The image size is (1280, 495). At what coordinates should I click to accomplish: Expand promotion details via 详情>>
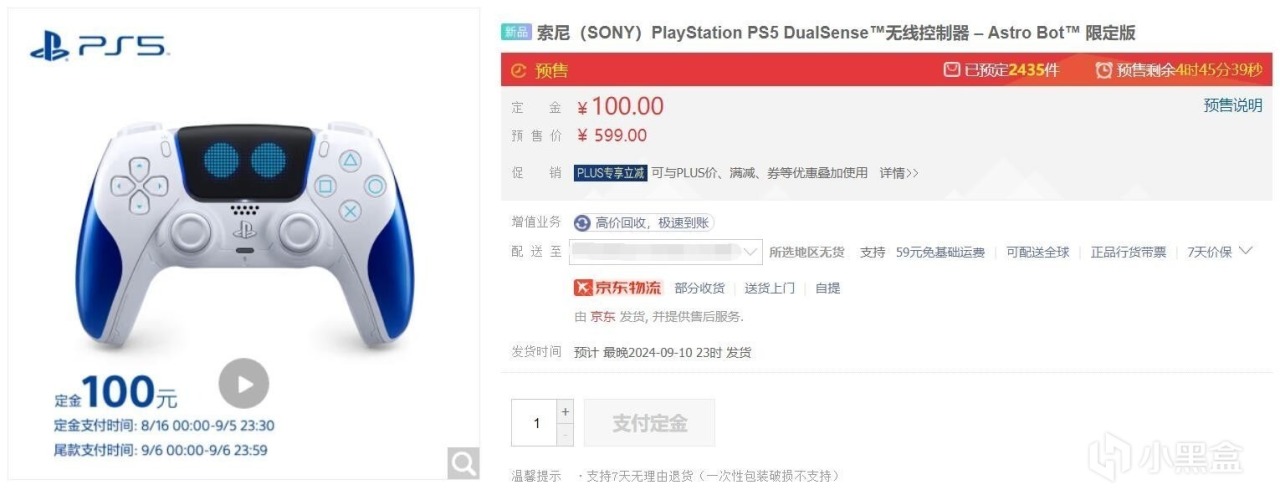point(898,173)
